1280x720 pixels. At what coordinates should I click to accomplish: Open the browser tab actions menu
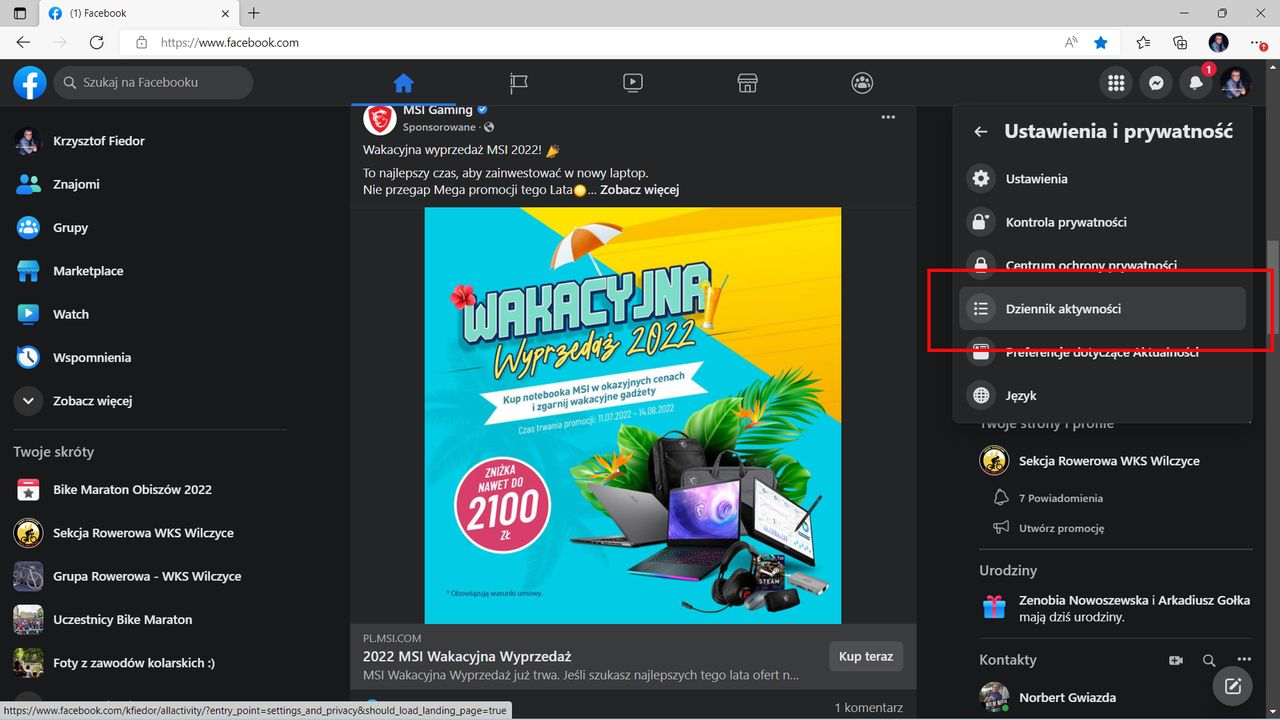point(20,13)
